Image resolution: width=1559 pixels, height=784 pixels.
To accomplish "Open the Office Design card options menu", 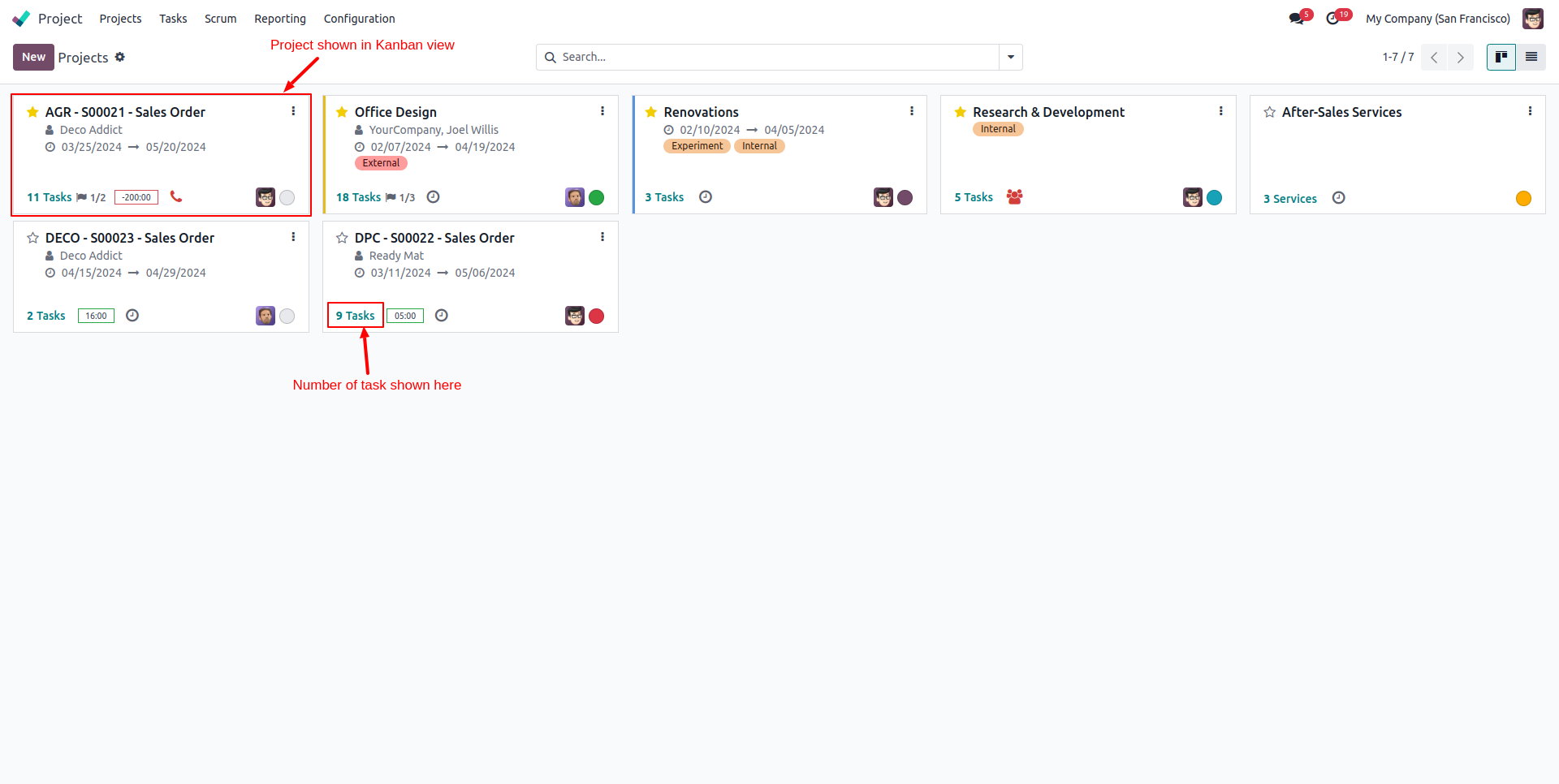I will [602, 111].
